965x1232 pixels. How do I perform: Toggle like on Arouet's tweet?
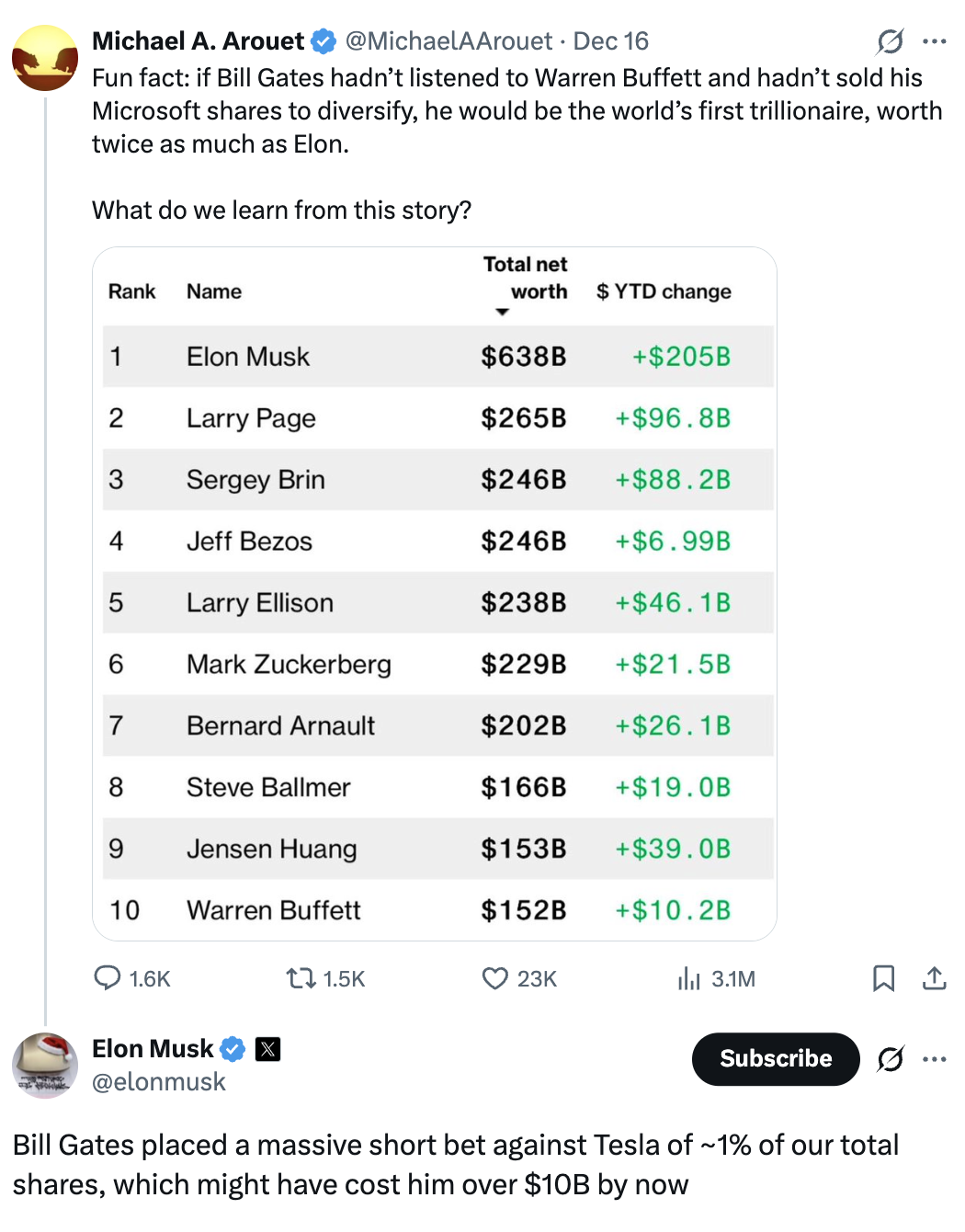pyautogui.click(x=494, y=979)
